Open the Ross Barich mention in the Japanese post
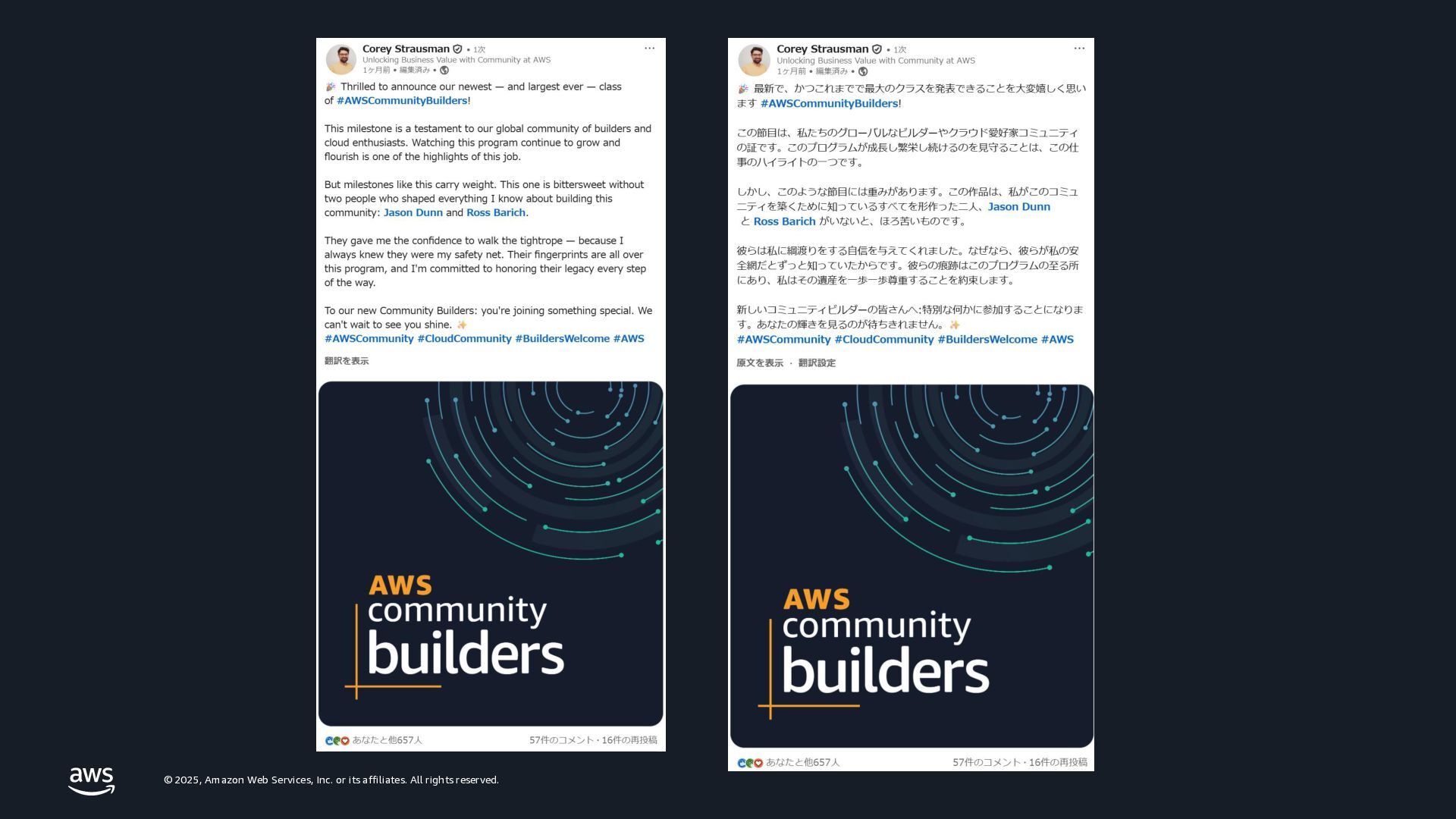This screenshot has height=819, width=1456. tap(785, 221)
